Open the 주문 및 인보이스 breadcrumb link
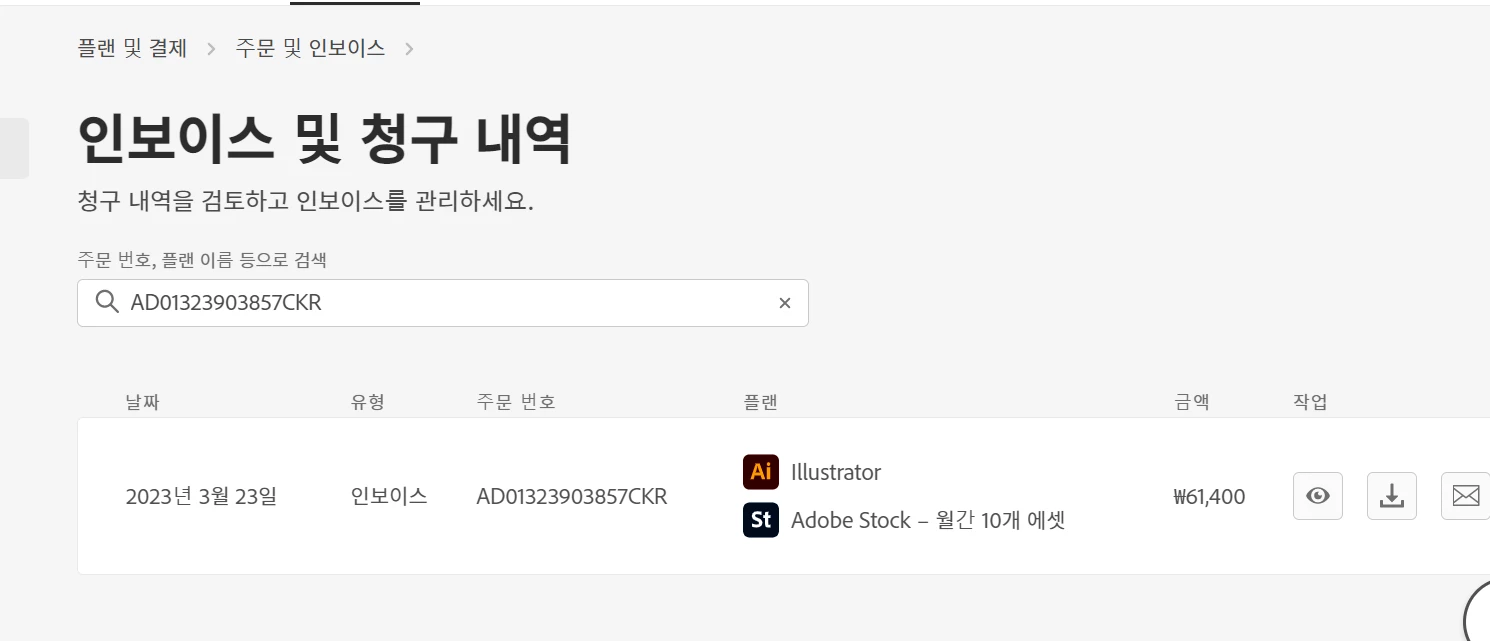The width and height of the screenshot is (1490, 641). [311, 48]
